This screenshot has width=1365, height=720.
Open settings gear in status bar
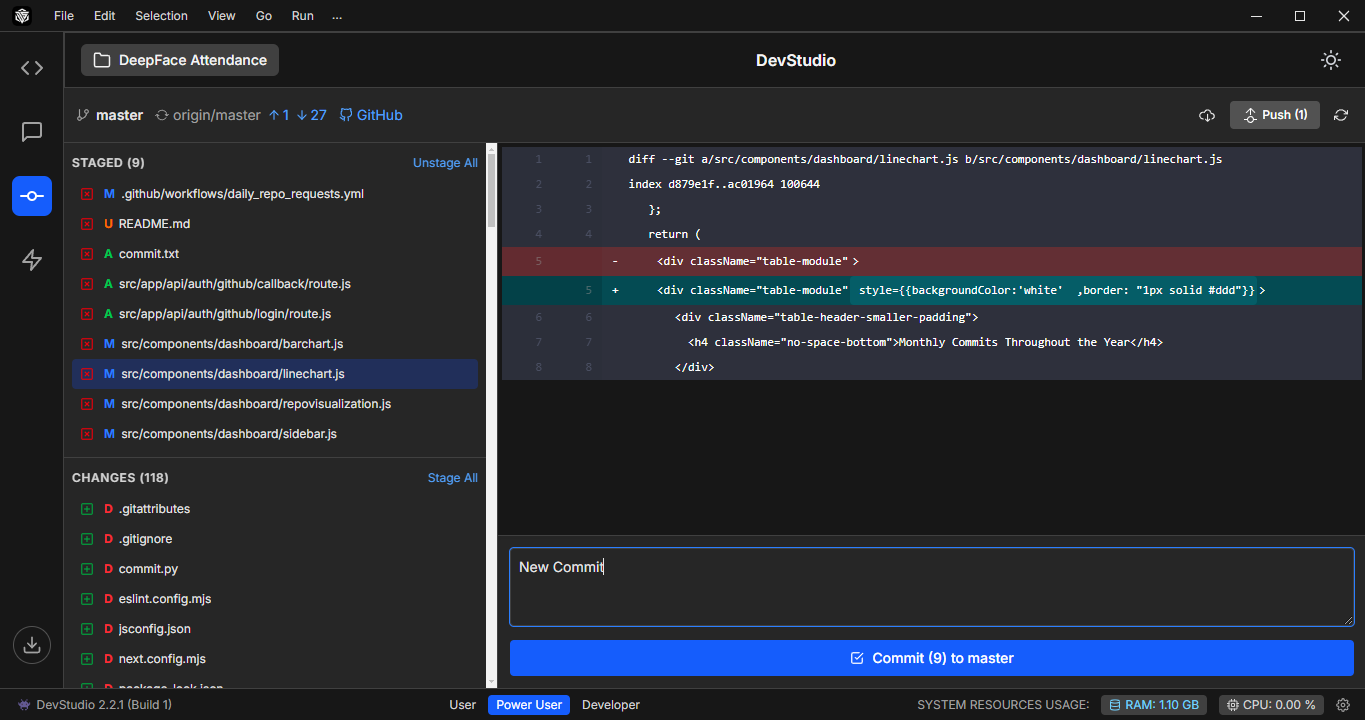click(1343, 705)
